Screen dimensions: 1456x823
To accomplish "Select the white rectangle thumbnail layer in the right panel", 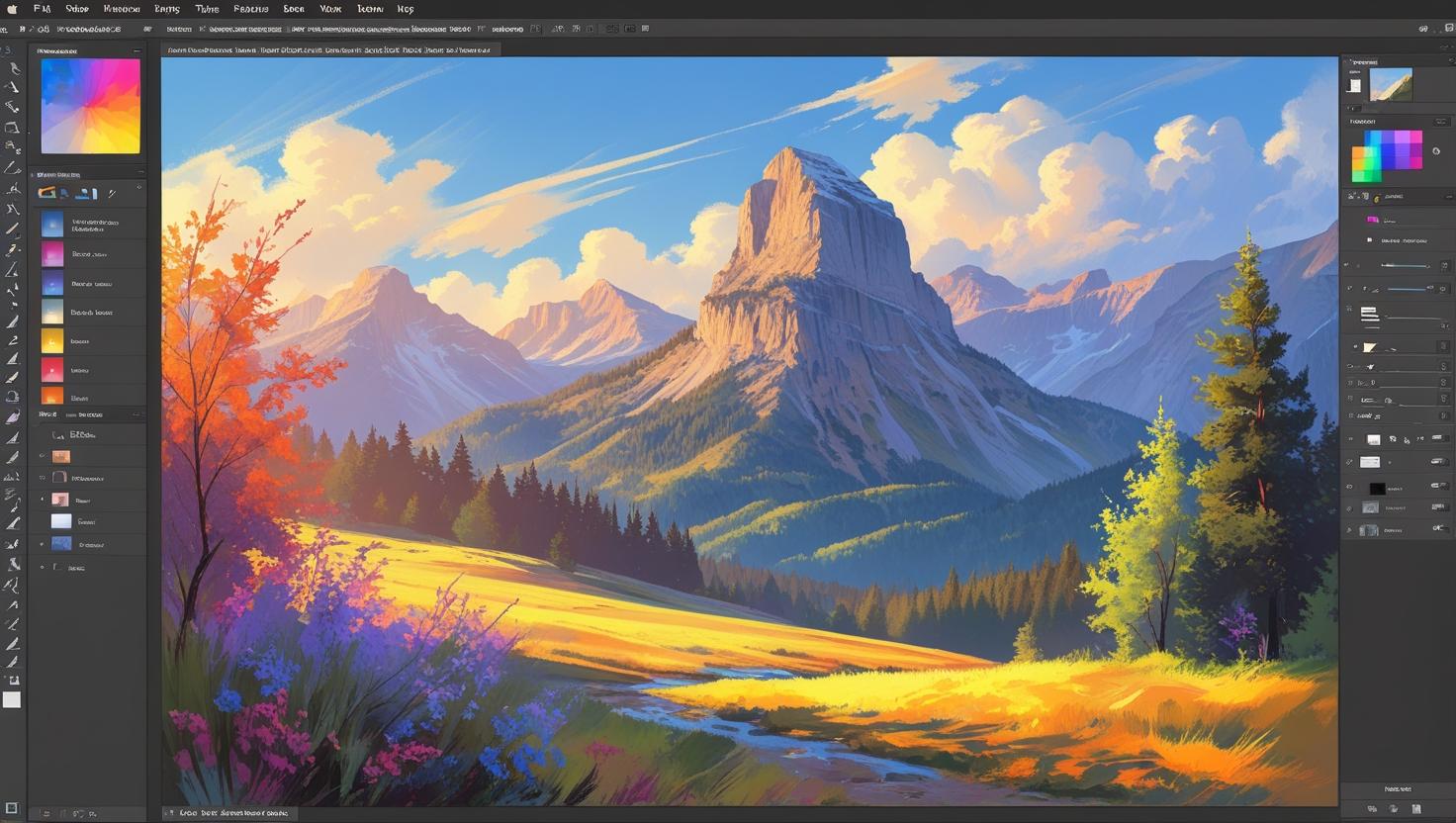I will pos(1370,462).
